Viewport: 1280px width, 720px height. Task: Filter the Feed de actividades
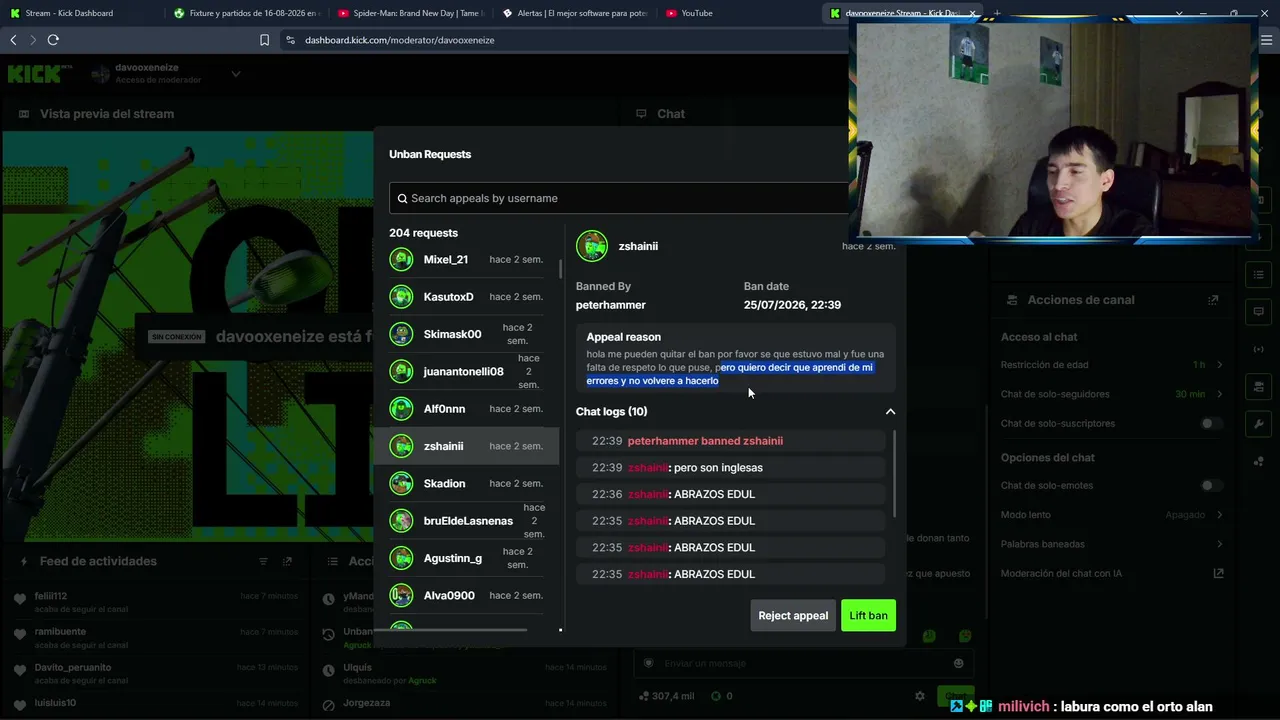pos(264,562)
